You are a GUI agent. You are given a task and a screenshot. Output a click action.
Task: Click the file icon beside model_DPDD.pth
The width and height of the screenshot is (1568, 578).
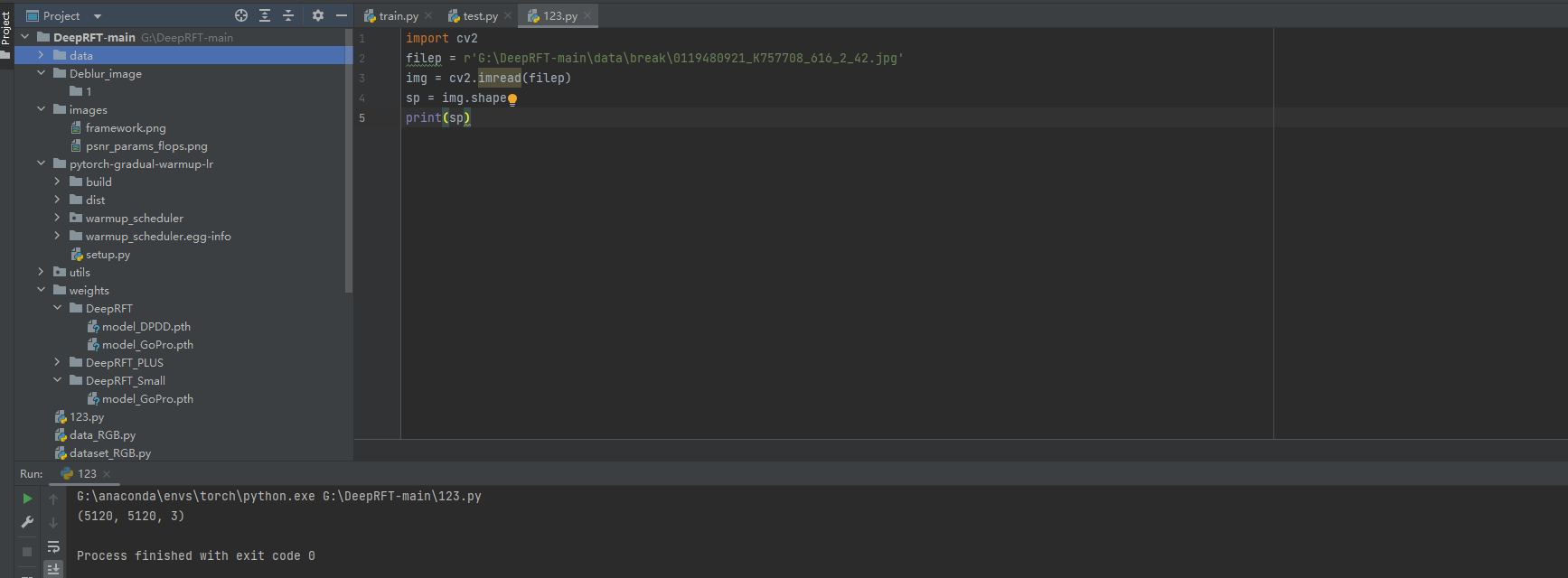[x=93, y=327]
